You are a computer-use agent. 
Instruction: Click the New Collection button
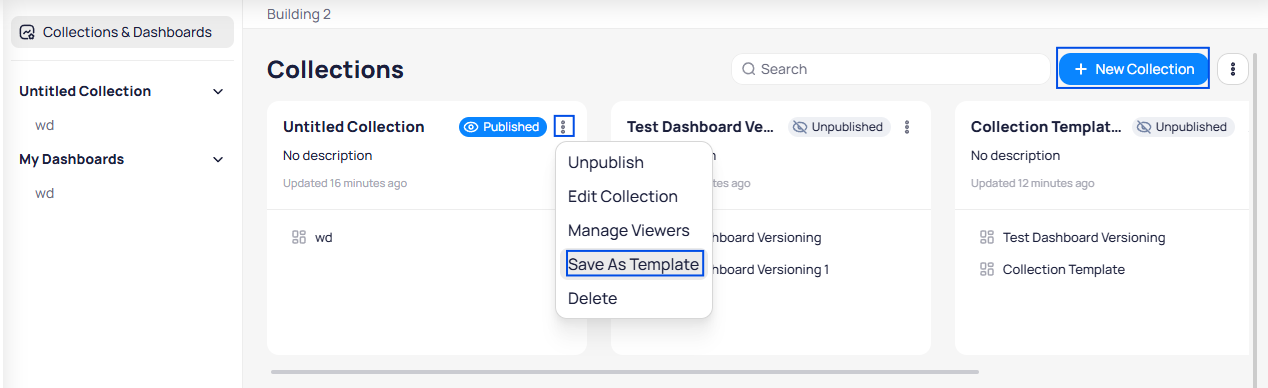coord(1133,69)
